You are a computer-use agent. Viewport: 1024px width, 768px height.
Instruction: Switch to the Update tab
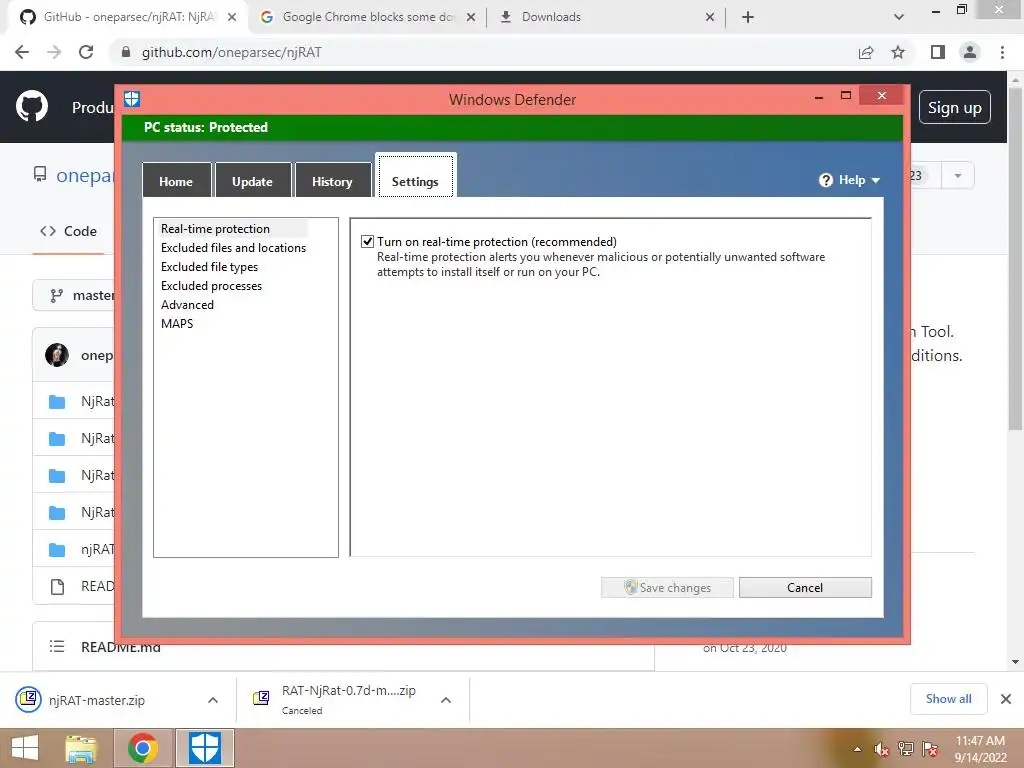click(x=253, y=181)
